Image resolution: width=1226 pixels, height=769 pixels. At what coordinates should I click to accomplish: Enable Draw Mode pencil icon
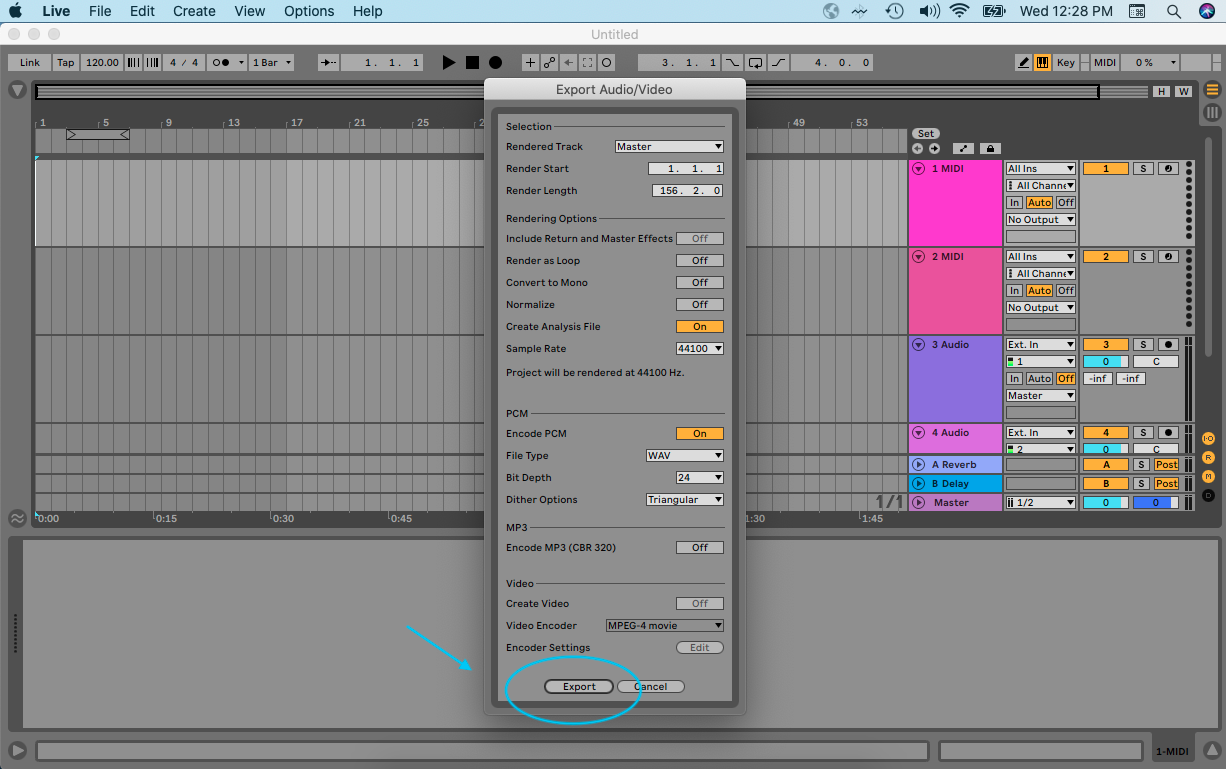tap(1023, 62)
